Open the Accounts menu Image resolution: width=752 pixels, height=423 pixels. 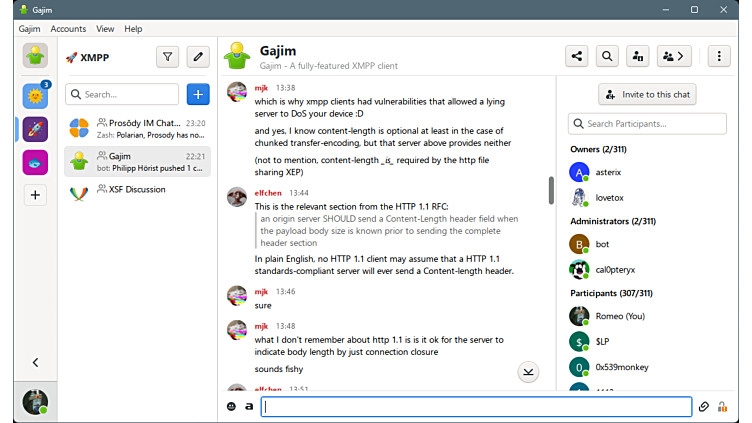point(68,29)
